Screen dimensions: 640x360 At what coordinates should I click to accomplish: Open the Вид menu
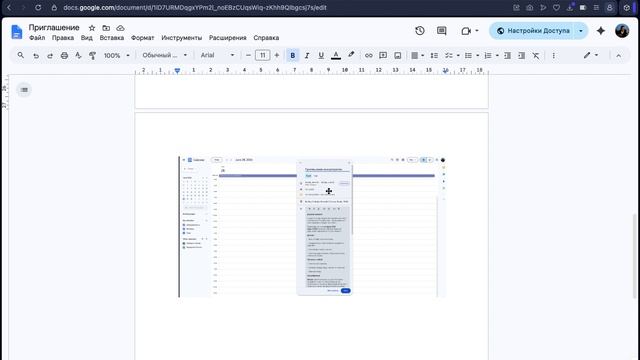[x=87, y=38]
